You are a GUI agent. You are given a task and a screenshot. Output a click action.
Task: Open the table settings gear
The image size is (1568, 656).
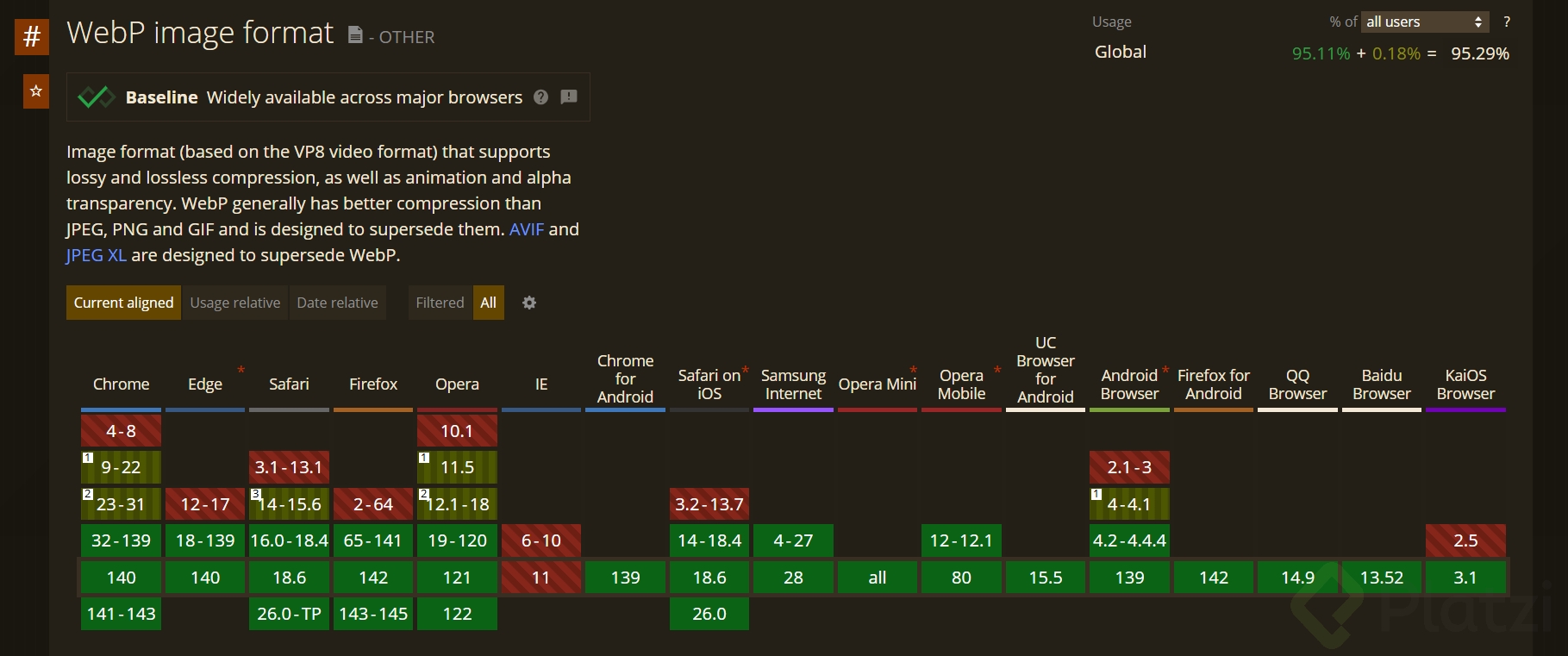529,303
